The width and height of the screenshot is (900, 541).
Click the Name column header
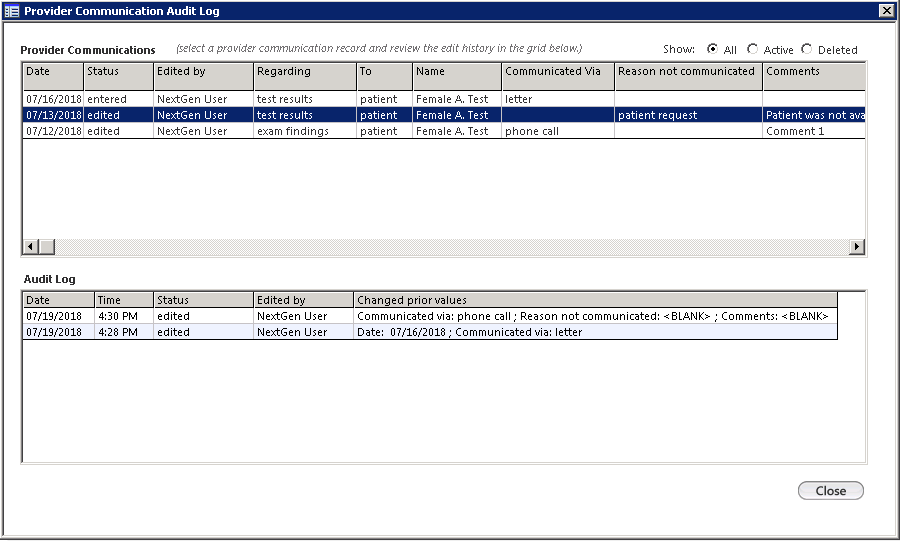pyautogui.click(x=457, y=76)
